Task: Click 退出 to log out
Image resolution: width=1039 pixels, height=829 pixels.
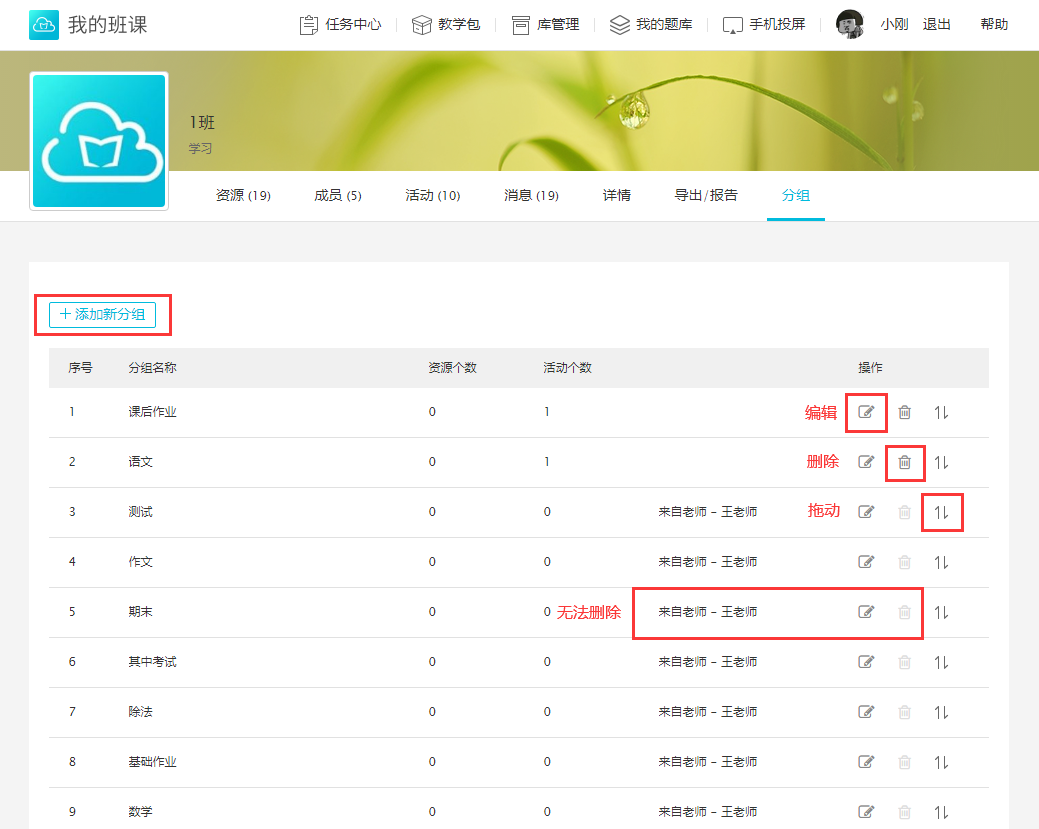Action: (936, 25)
